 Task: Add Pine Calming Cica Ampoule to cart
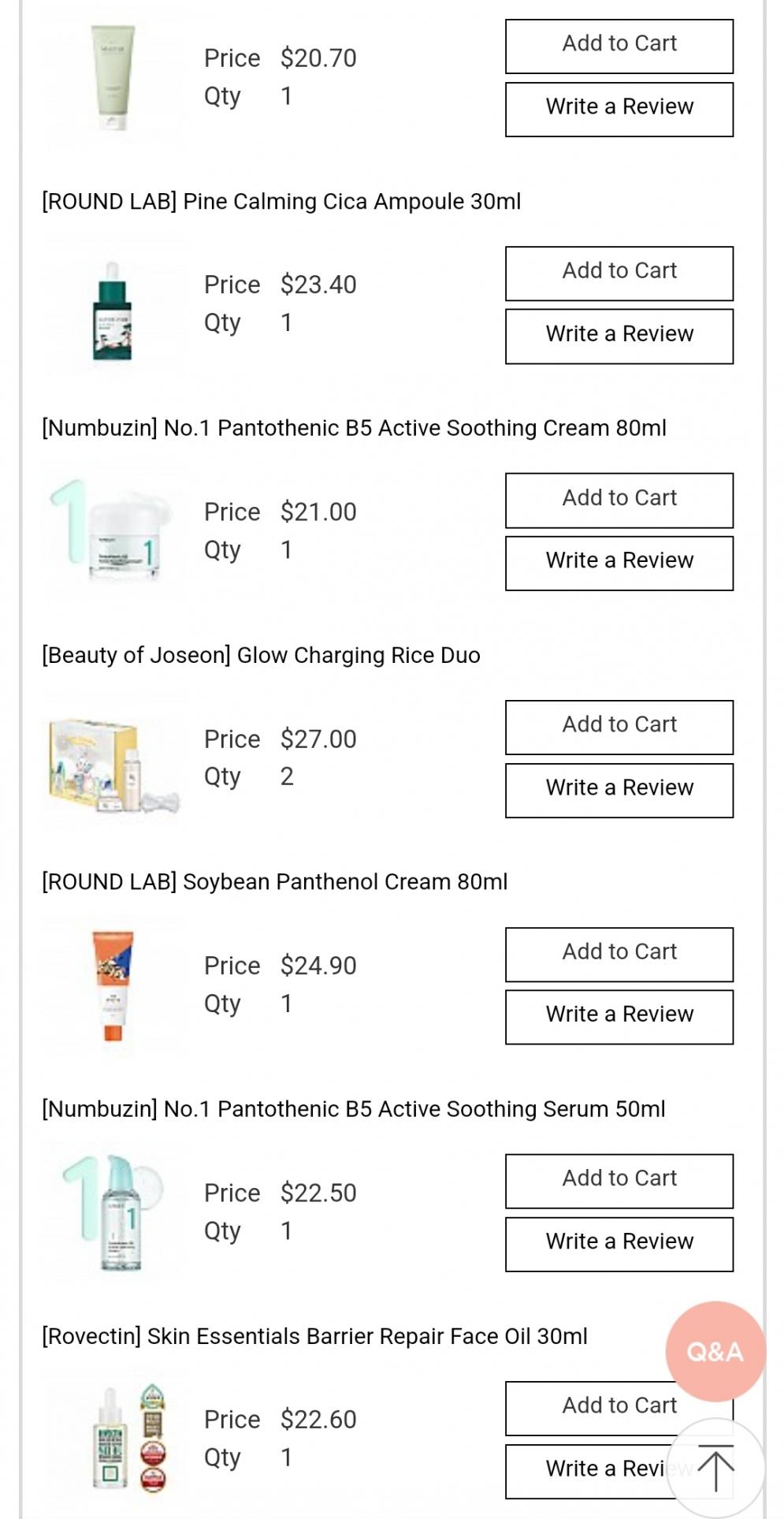point(619,273)
